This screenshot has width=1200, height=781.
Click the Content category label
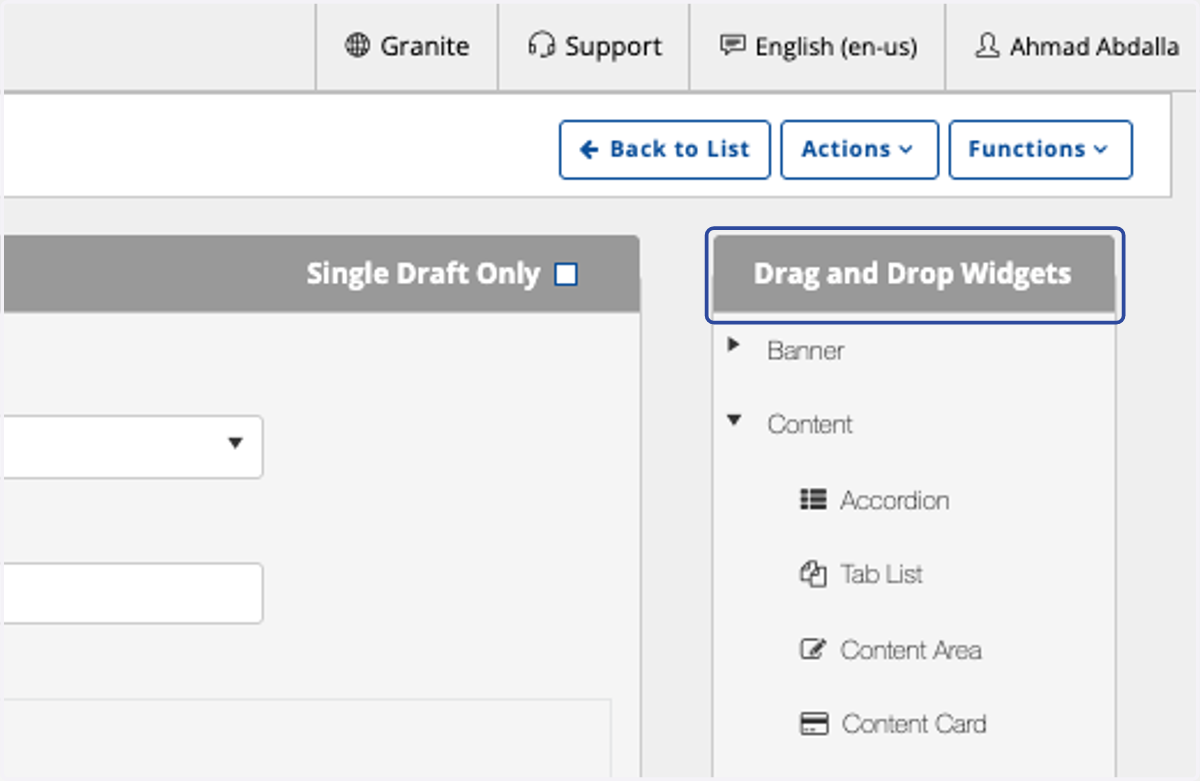coord(810,424)
